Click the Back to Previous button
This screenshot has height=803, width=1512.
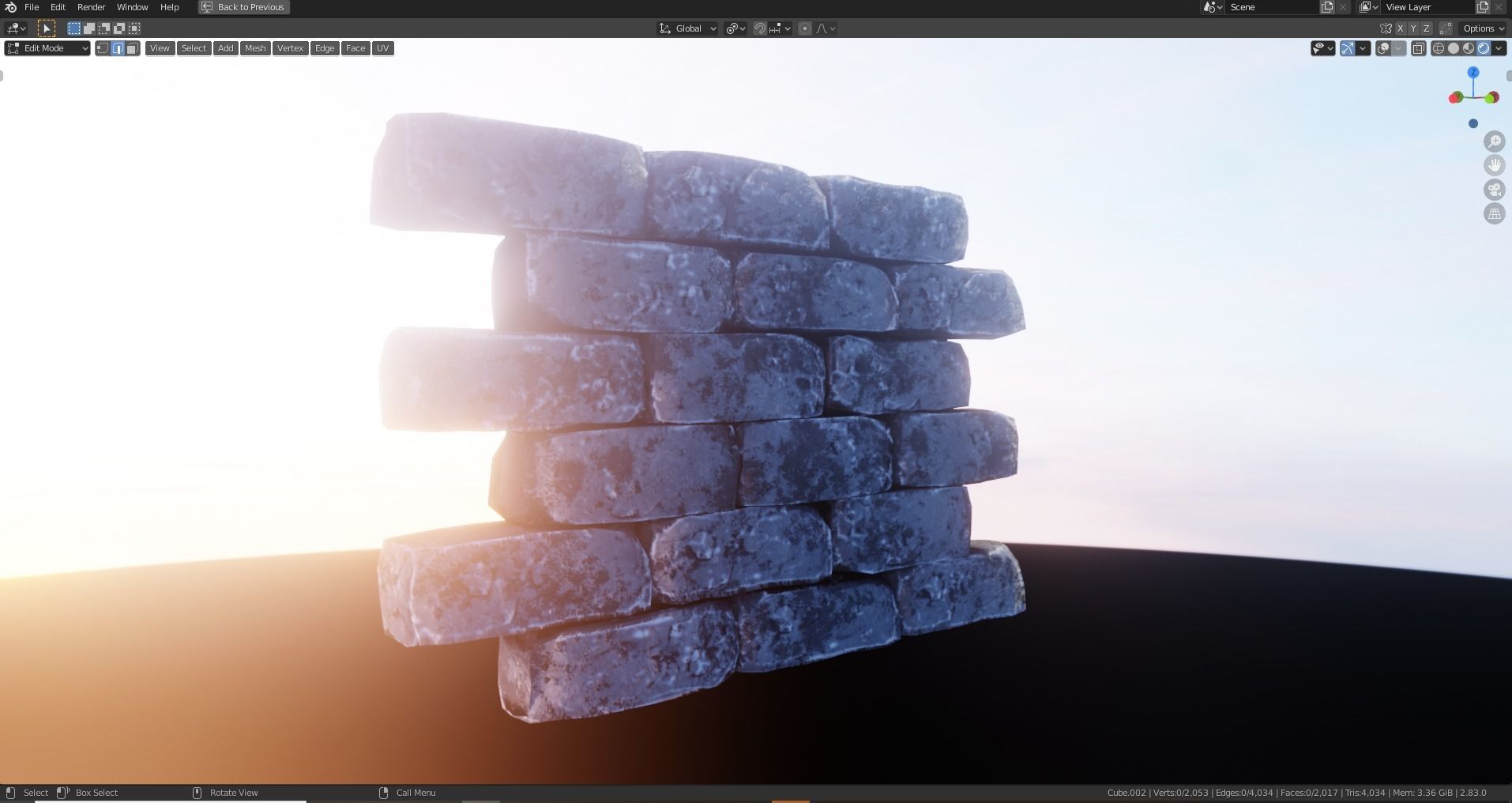tap(243, 7)
